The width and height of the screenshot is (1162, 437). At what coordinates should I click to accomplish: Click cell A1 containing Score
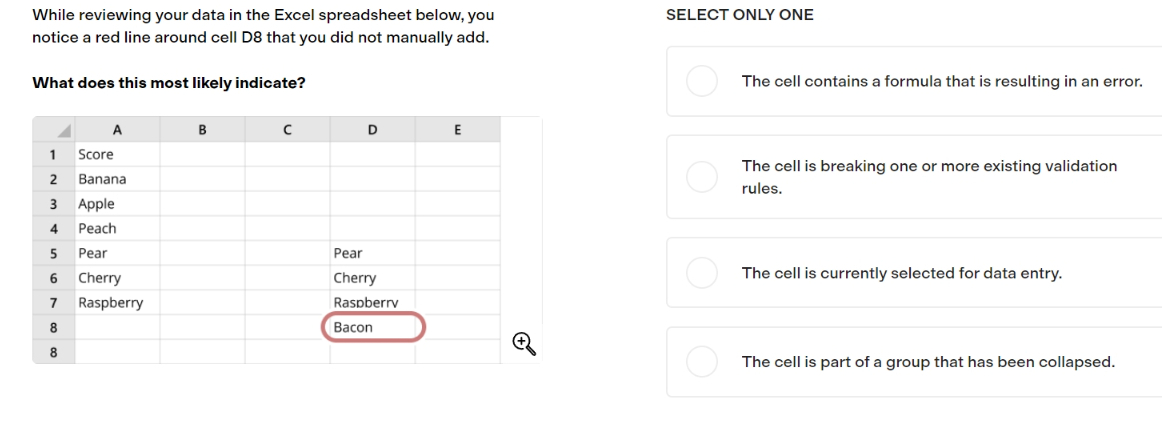(x=117, y=155)
